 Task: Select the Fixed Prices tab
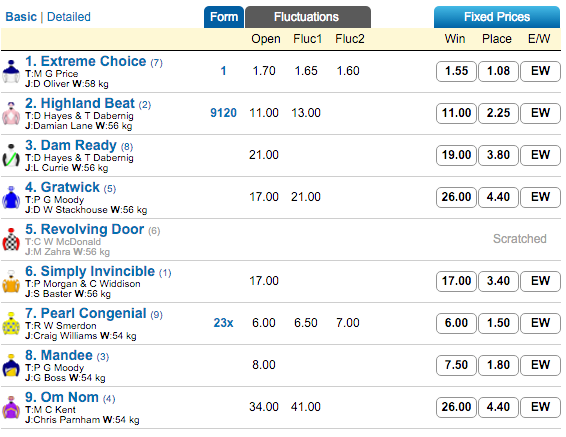coord(497,17)
